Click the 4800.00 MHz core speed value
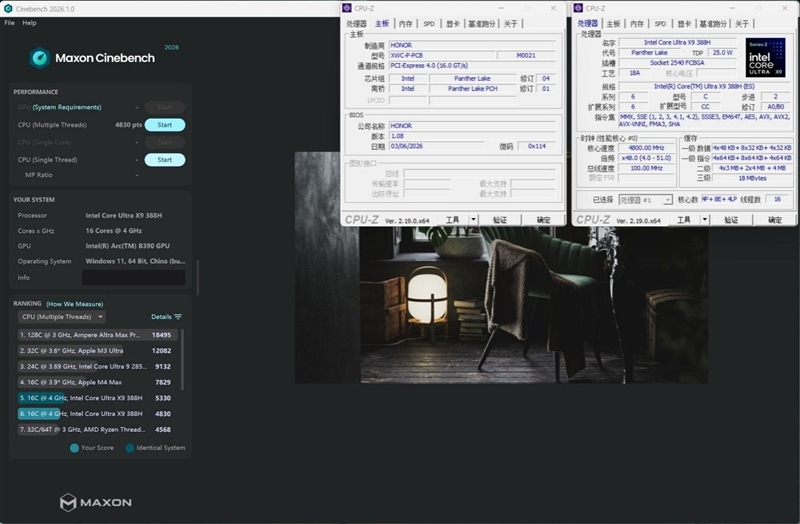The width and height of the screenshot is (800, 524). coord(646,148)
